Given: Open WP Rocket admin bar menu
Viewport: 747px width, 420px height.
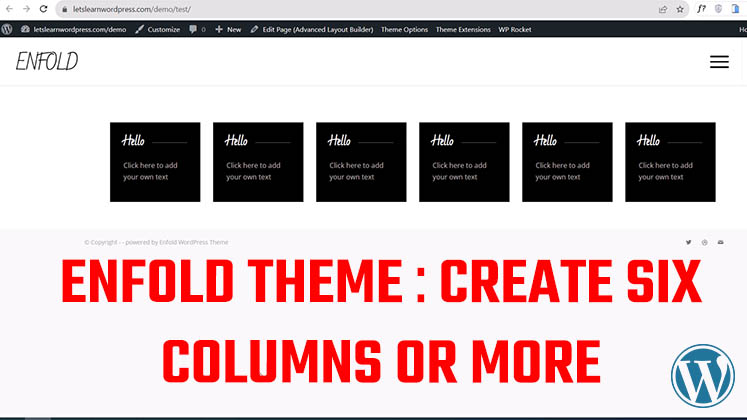Looking at the screenshot, I should pos(515,30).
